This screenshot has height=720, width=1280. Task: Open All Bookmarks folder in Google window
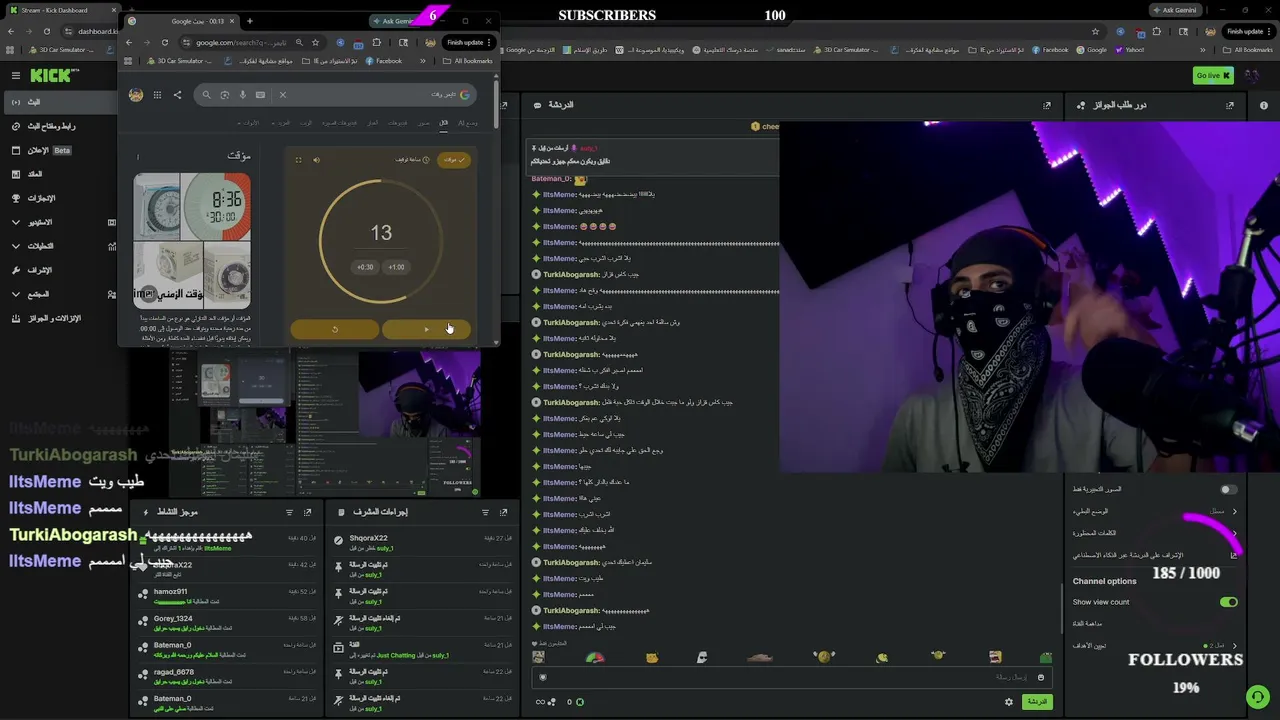[468, 61]
